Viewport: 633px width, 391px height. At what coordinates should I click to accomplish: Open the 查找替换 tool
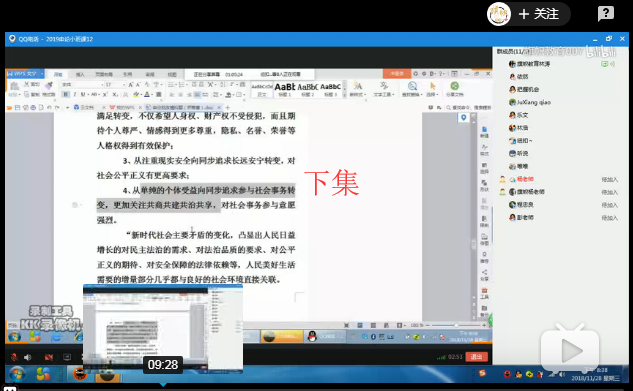pyautogui.click(x=412, y=89)
